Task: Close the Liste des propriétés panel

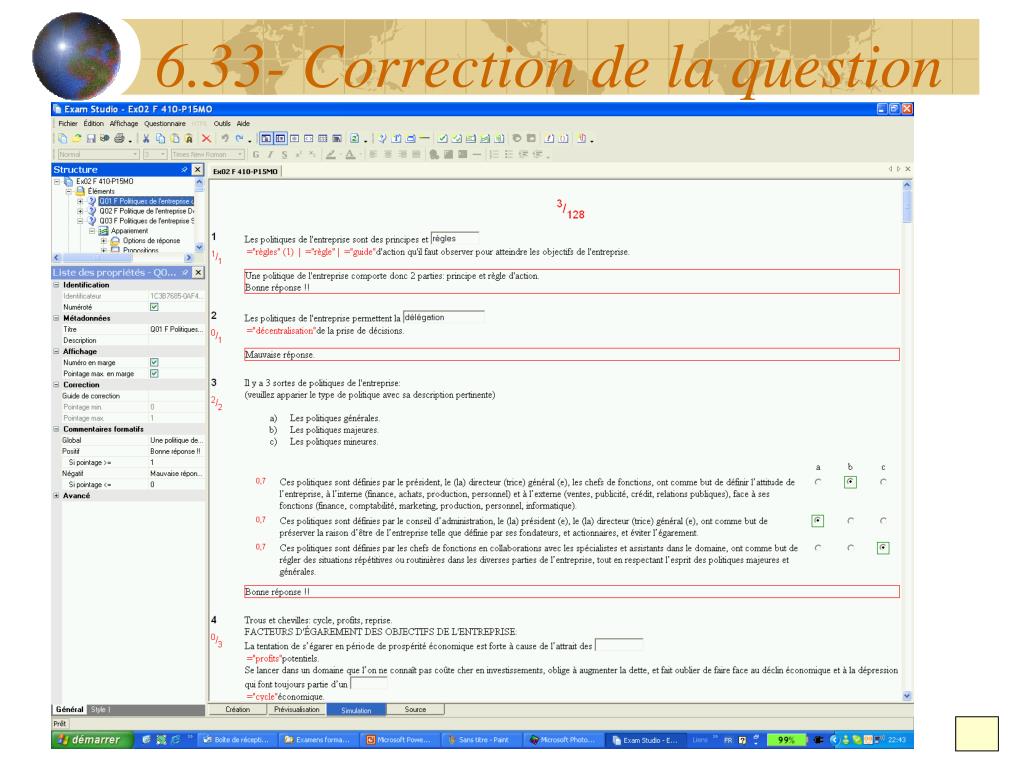Action: click(198, 273)
